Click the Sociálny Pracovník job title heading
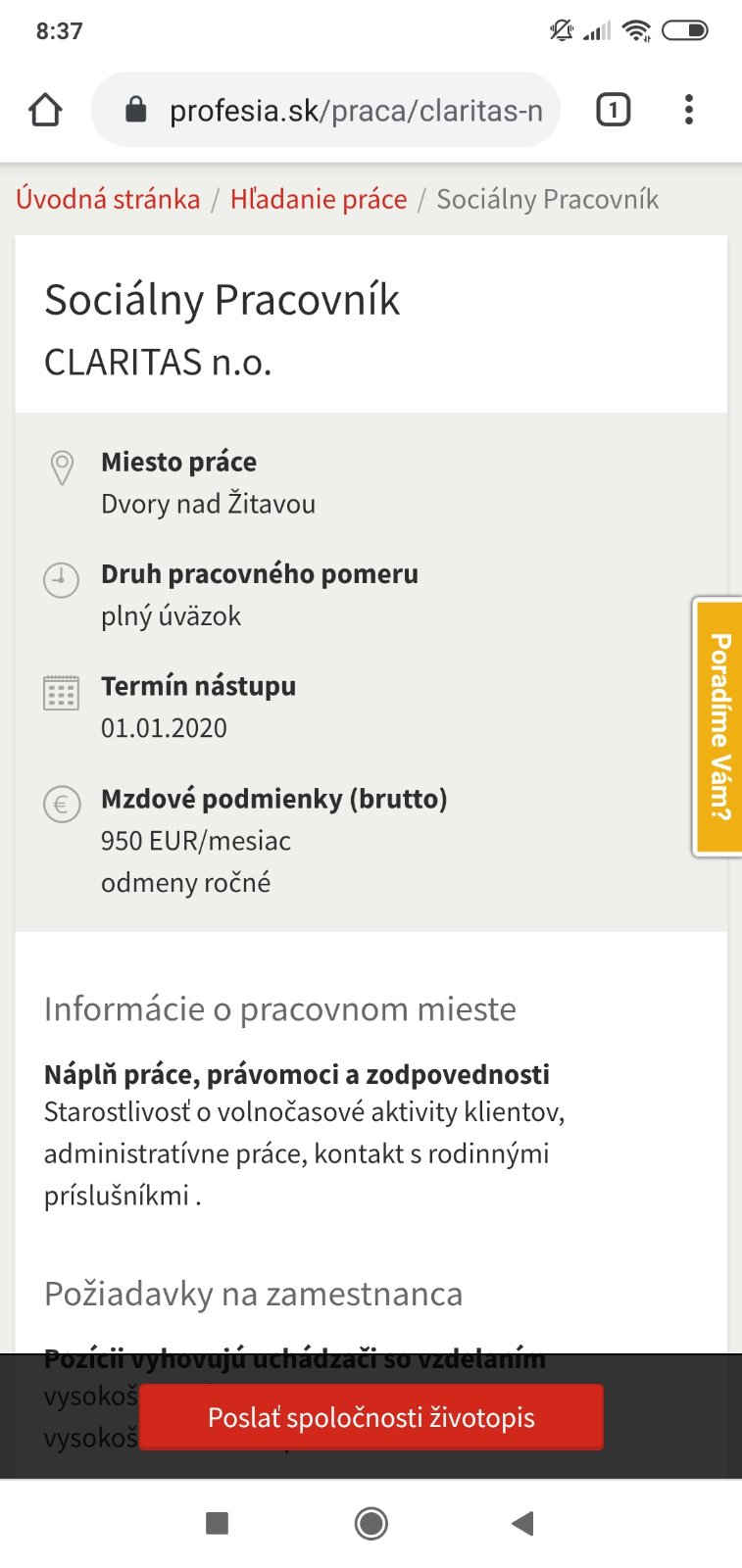Image resolution: width=742 pixels, height=1568 pixels. click(223, 300)
